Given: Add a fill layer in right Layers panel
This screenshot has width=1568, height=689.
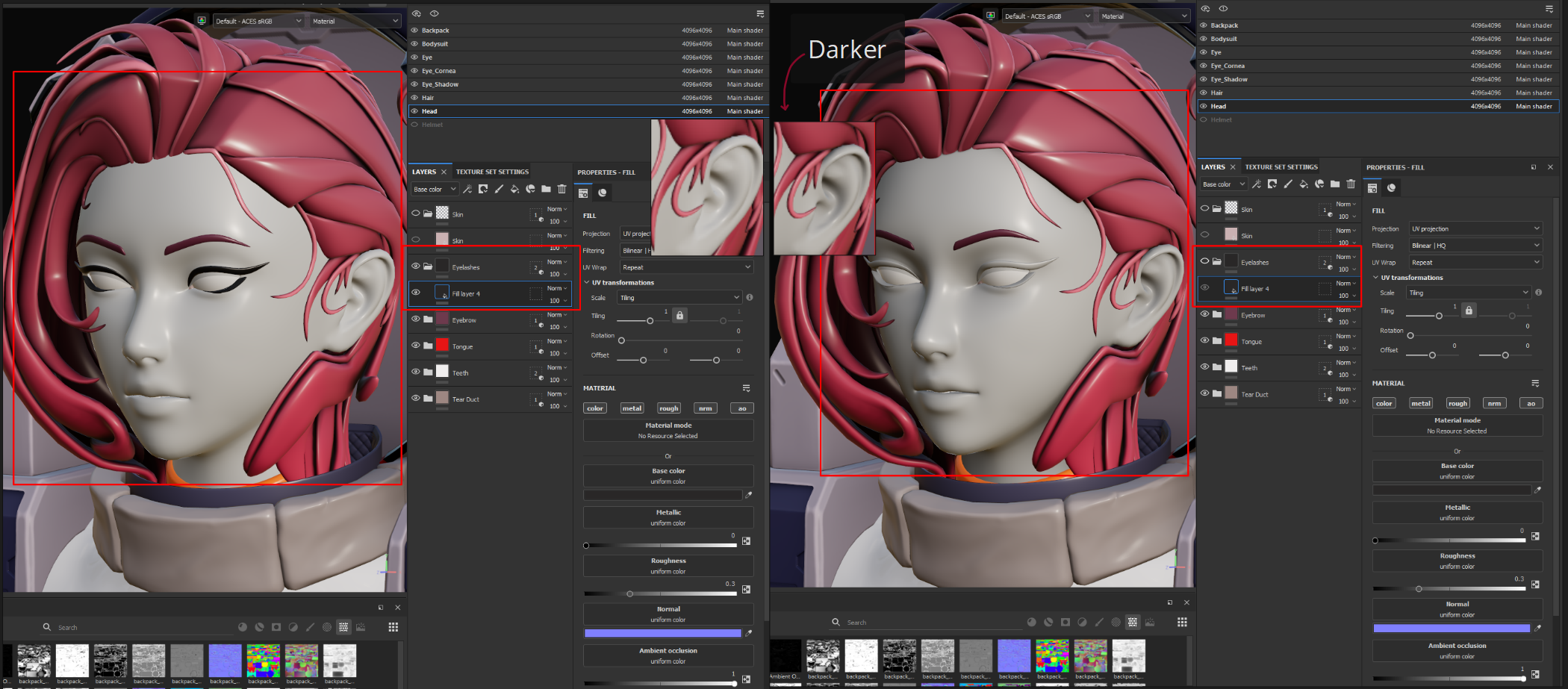Looking at the screenshot, I should pos(1304,184).
